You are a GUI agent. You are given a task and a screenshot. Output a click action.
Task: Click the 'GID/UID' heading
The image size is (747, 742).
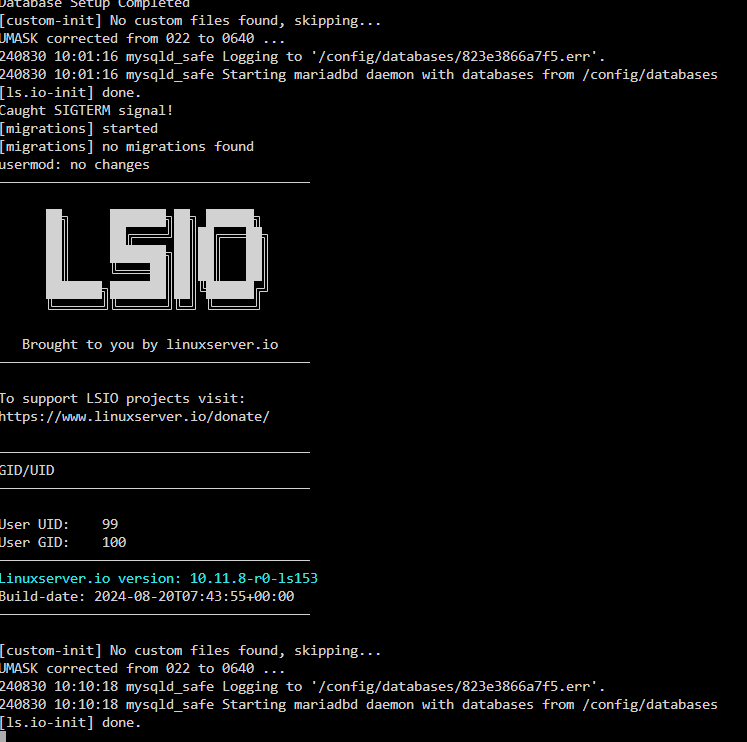(x=27, y=471)
